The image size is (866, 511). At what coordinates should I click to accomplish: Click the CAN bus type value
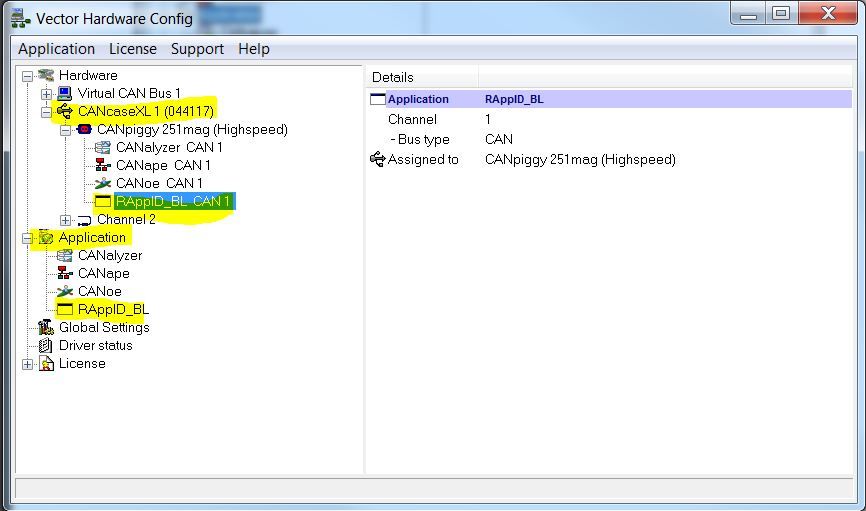(x=499, y=139)
